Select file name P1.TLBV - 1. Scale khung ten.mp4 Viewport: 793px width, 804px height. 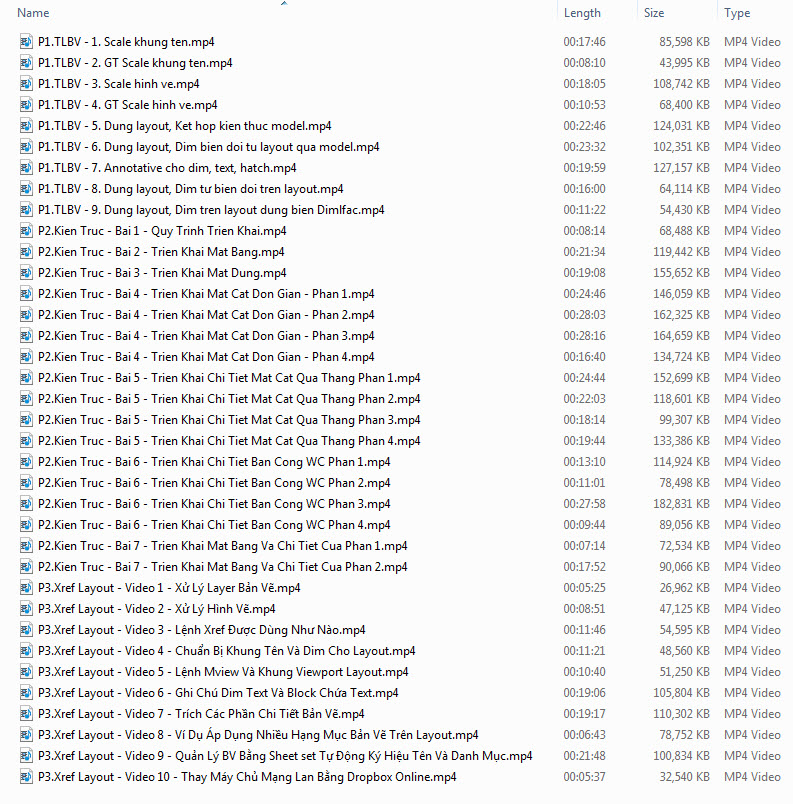click(126, 42)
